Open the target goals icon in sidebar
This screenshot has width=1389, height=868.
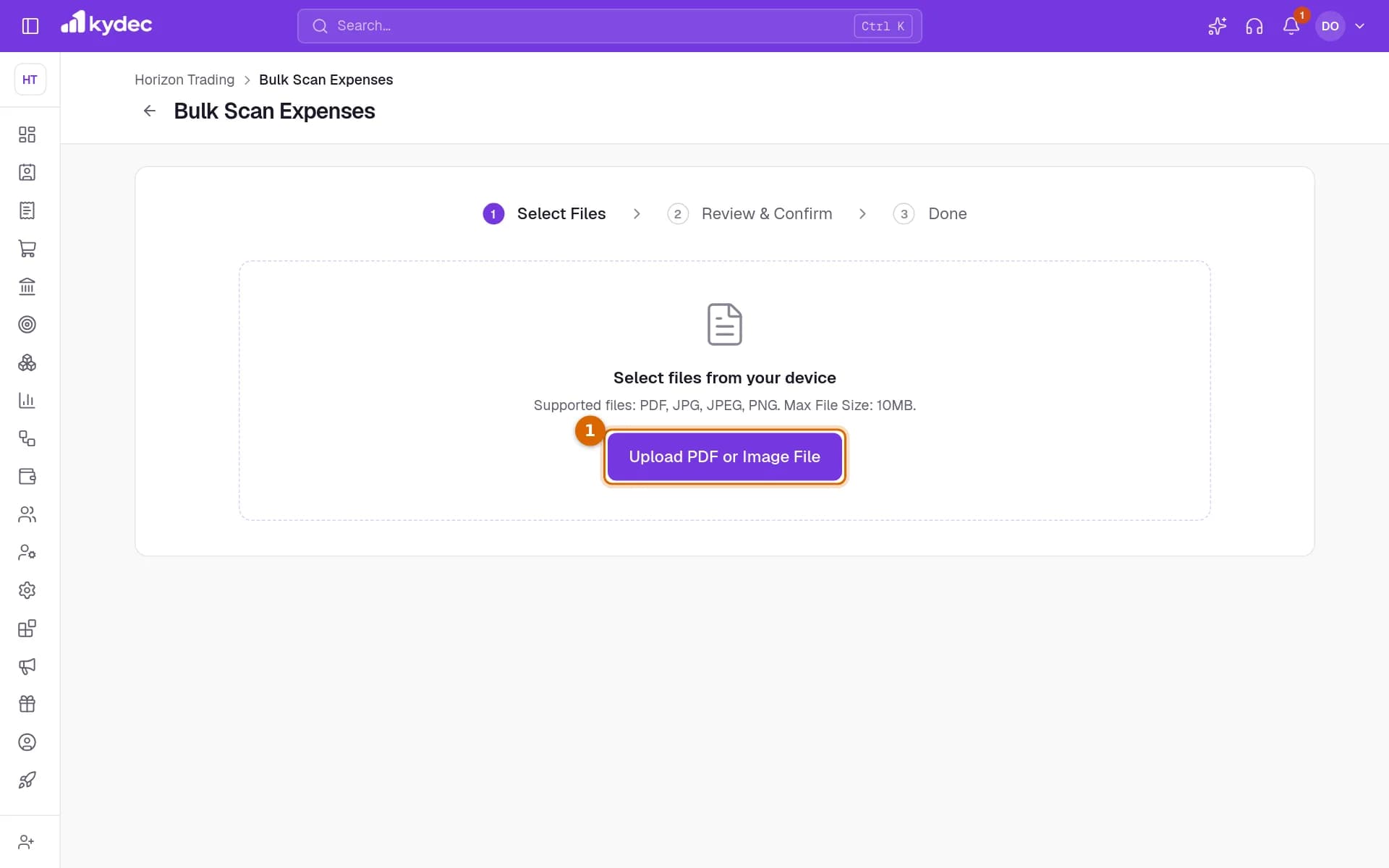point(27,324)
